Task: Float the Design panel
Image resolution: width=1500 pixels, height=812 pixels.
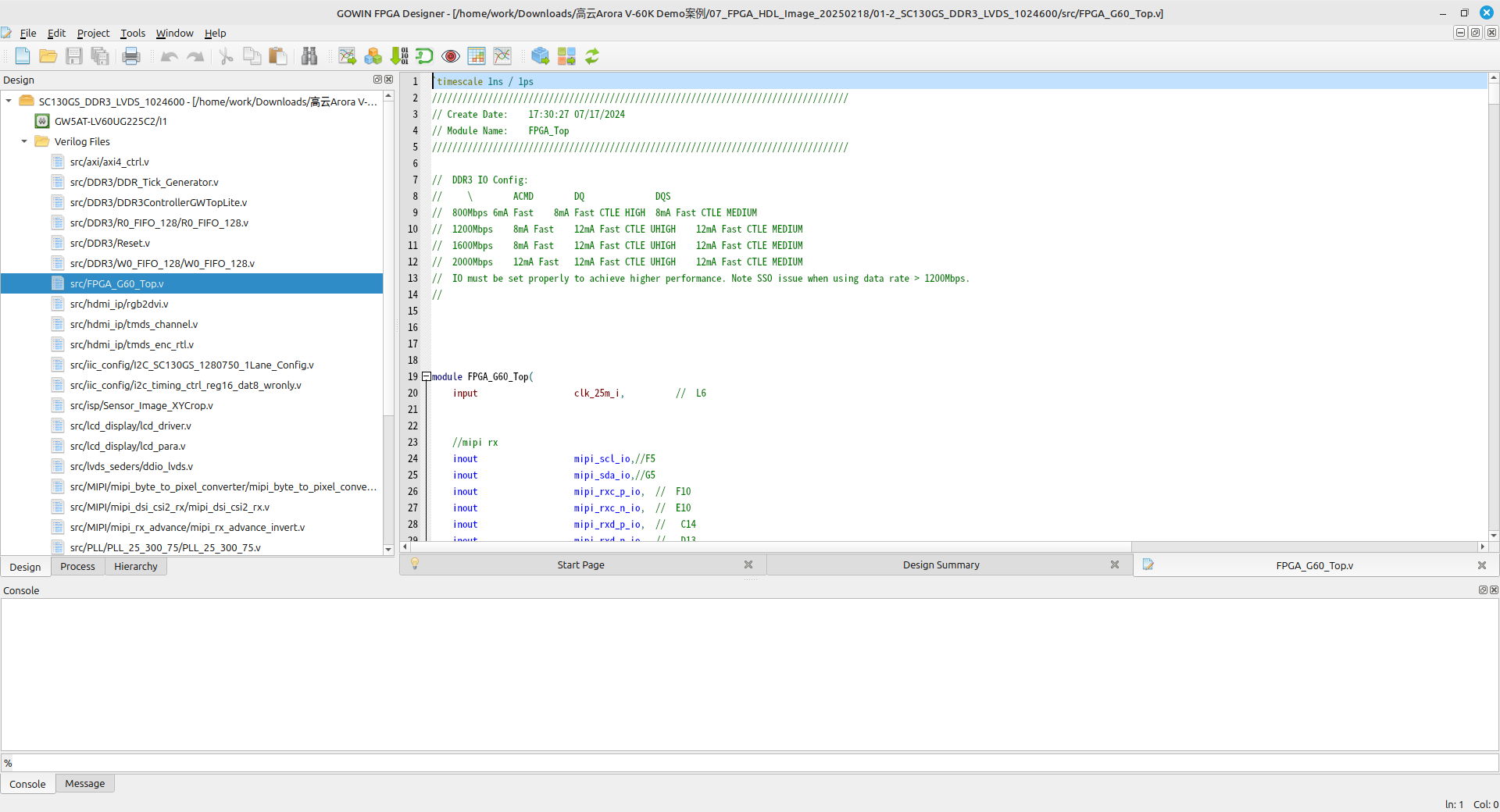Action: tap(377, 80)
